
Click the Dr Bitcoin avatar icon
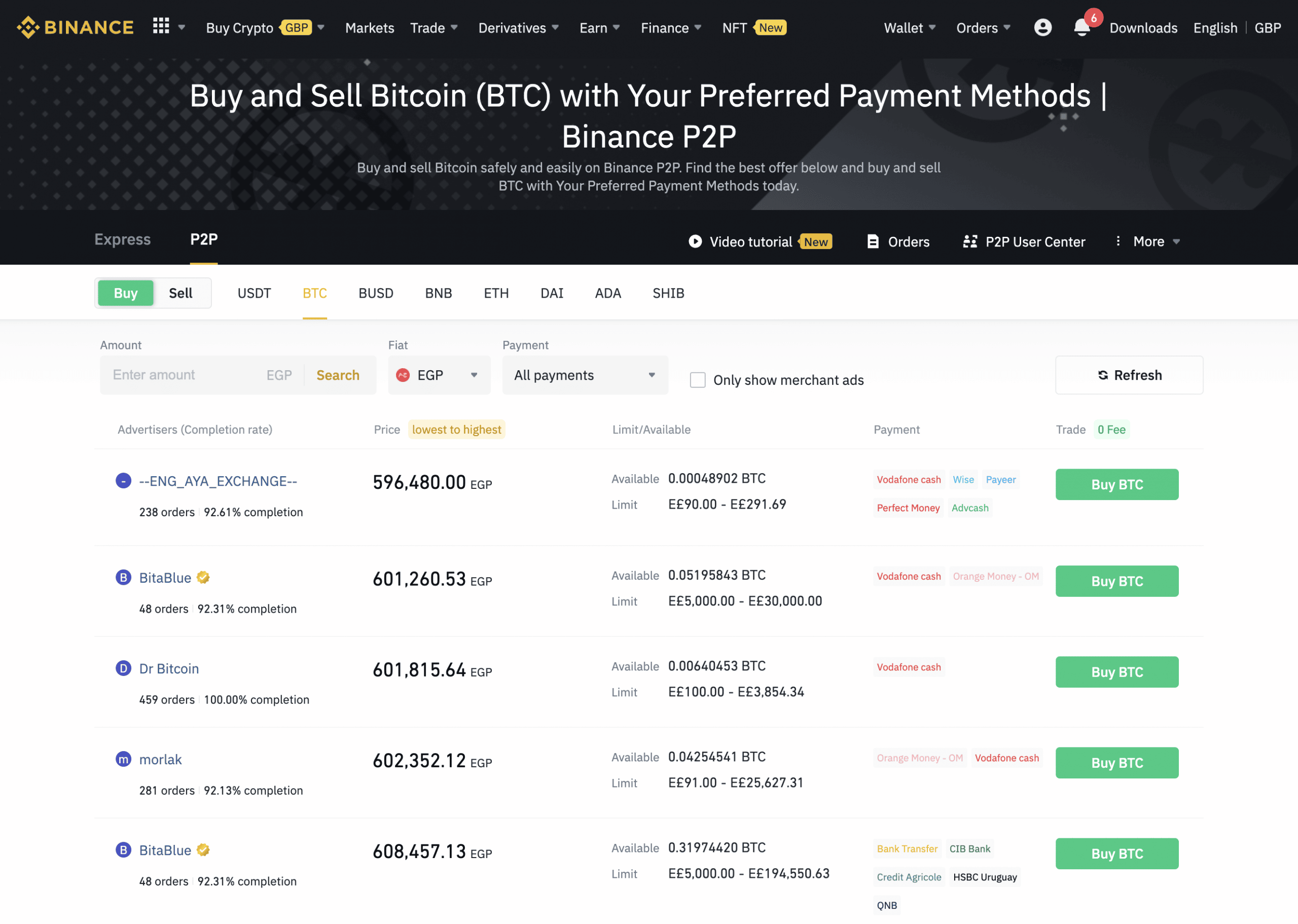(123, 668)
